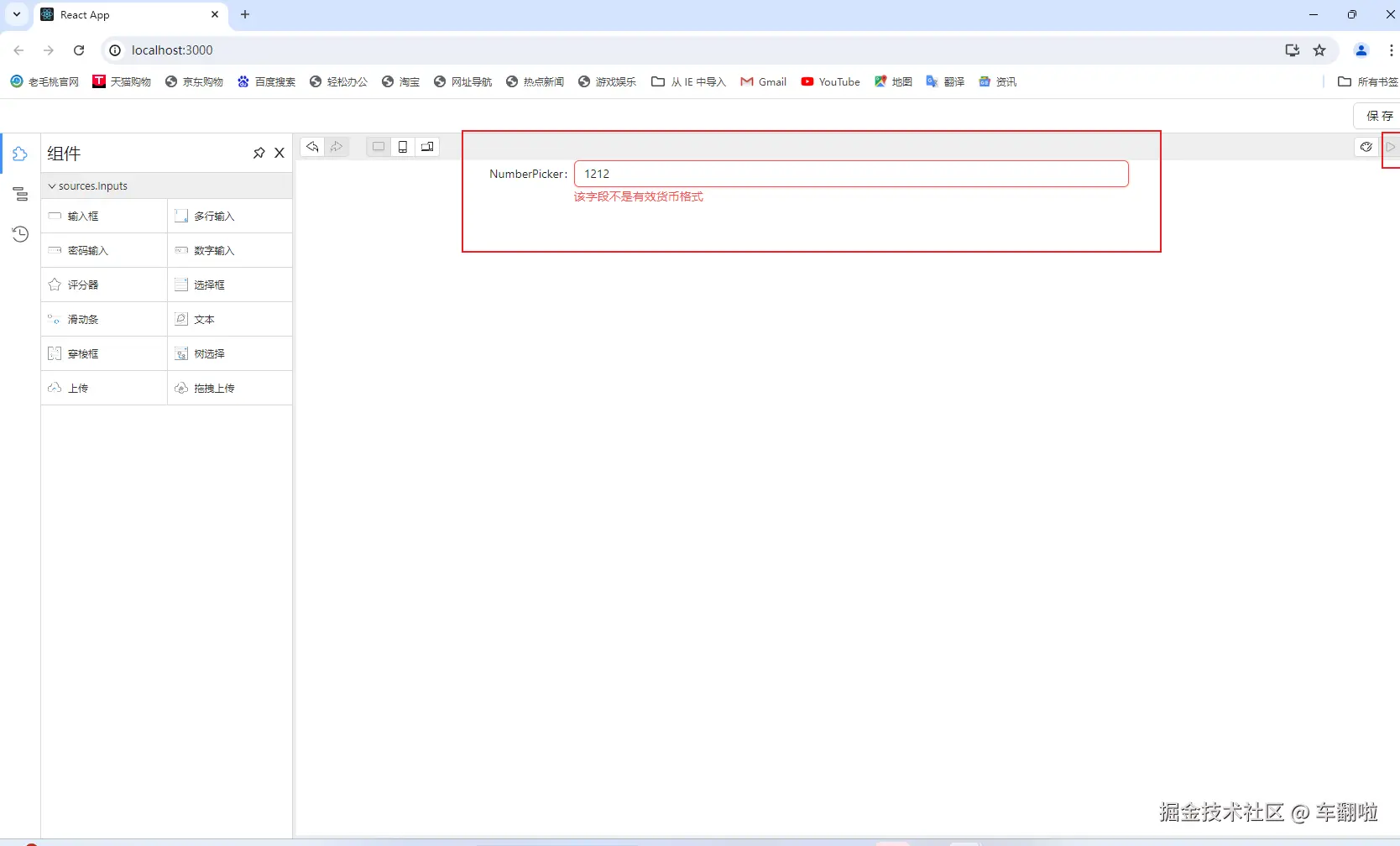The image size is (1400, 846).
Task: Switch to the design palette view icon
Action: (x=1366, y=147)
